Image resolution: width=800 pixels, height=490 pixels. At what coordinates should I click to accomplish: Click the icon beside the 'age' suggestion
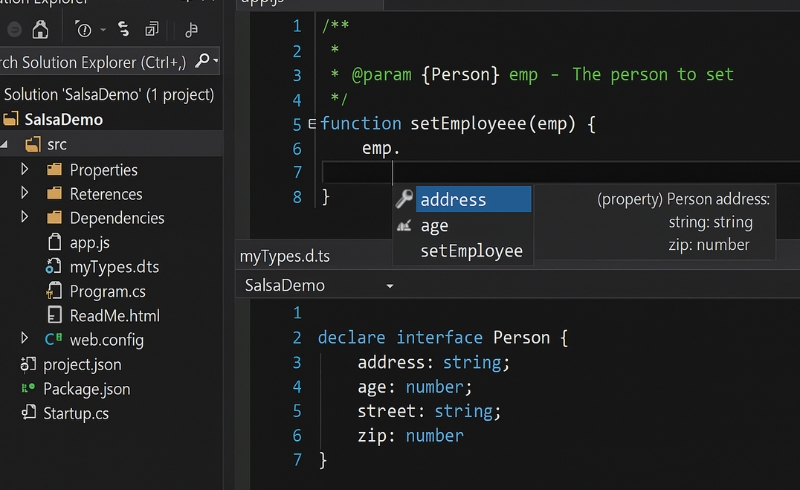404,225
